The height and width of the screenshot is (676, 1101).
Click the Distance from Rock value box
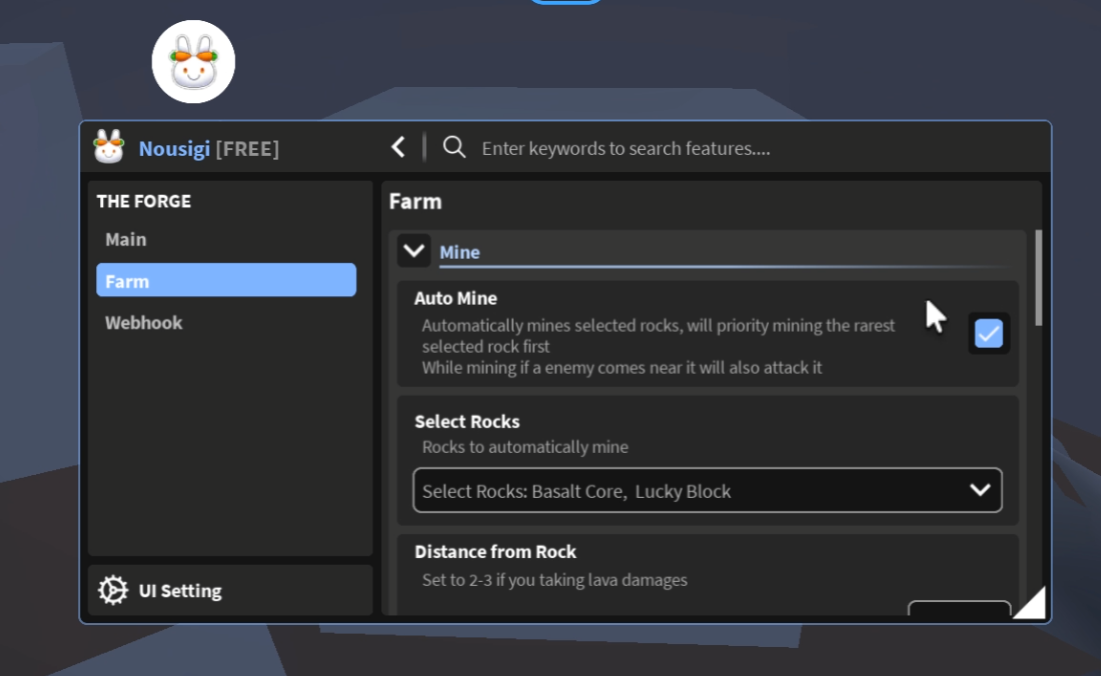959,608
